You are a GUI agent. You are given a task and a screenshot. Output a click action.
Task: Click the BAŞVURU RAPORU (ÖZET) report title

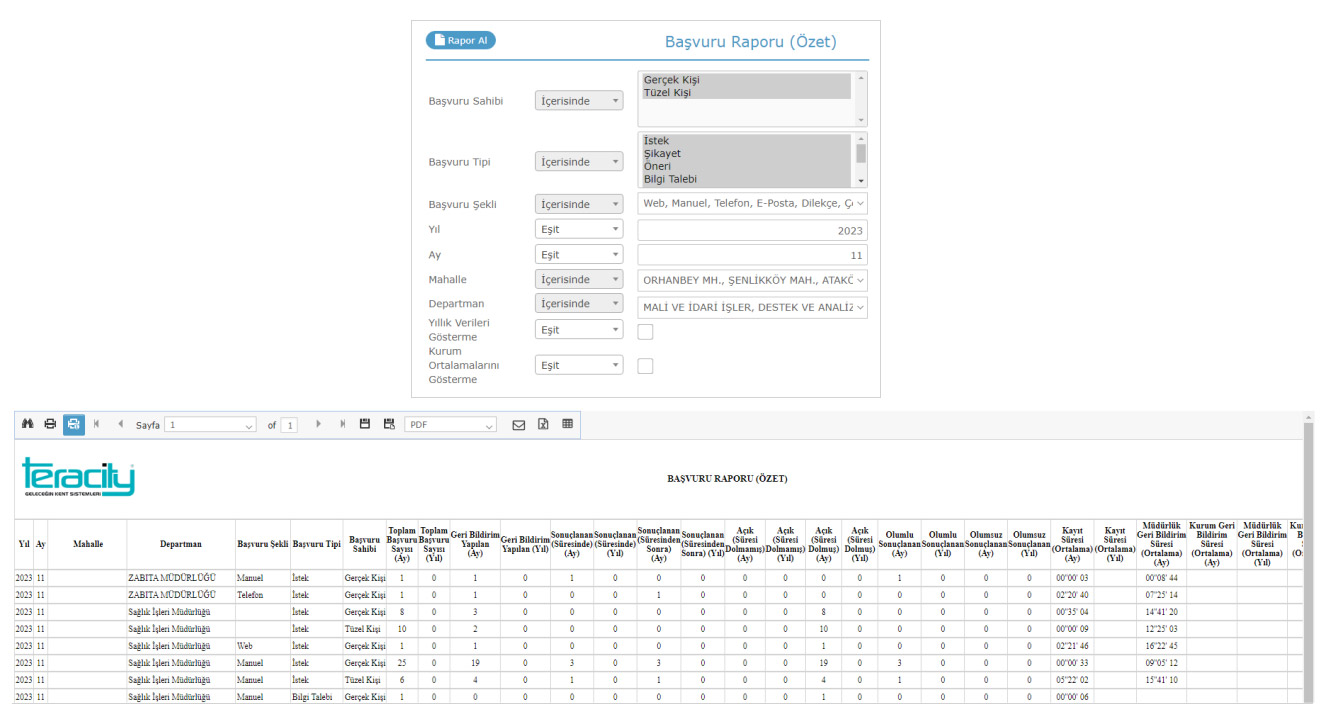[x=727, y=479]
